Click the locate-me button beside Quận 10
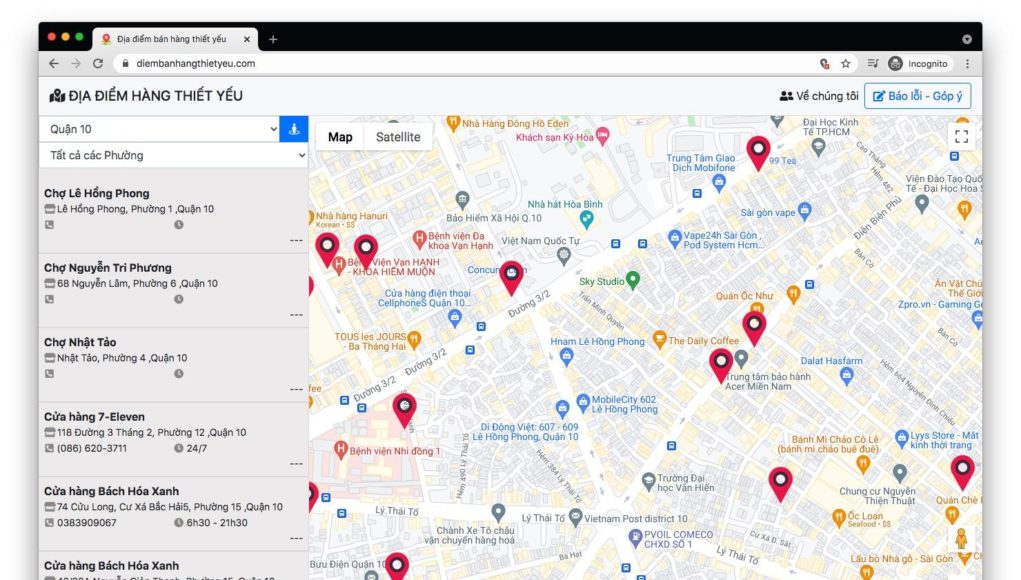This screenshot has height=580, width=1021. pos(294,129)
